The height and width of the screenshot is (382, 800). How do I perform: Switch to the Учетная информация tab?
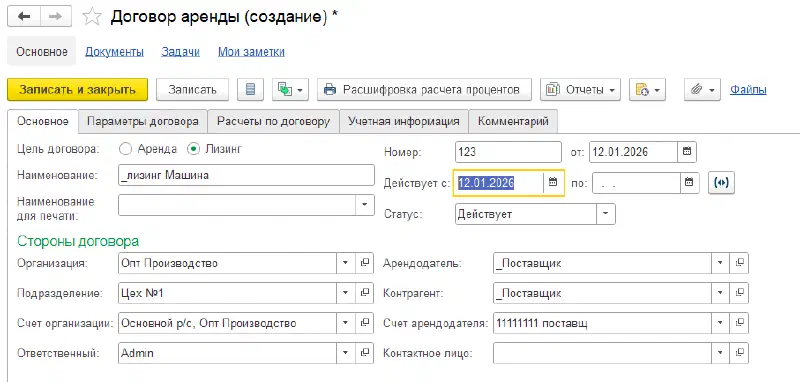coord(404,121)
